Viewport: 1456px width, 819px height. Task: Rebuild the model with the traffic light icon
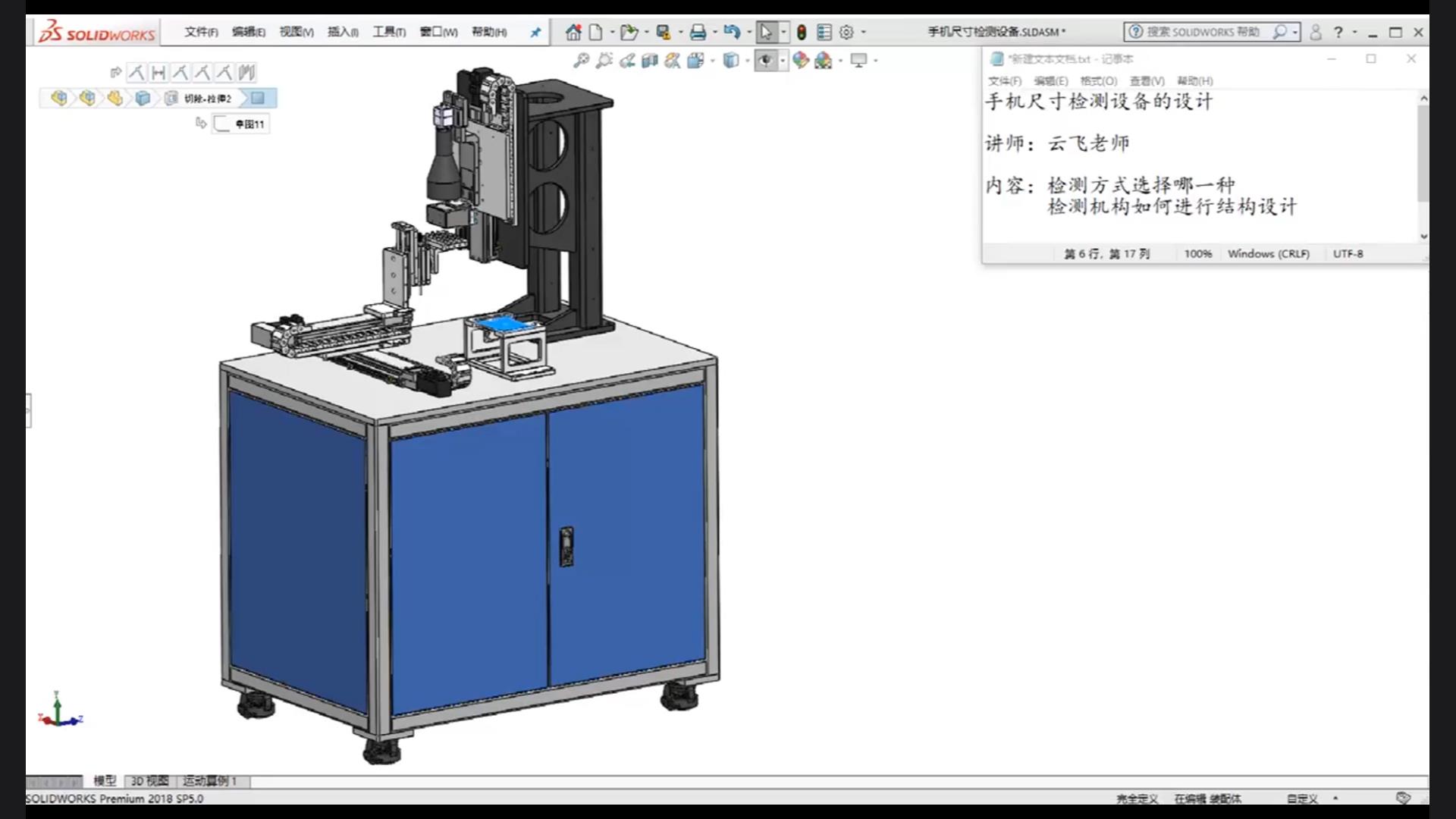(x=802, y=32)
